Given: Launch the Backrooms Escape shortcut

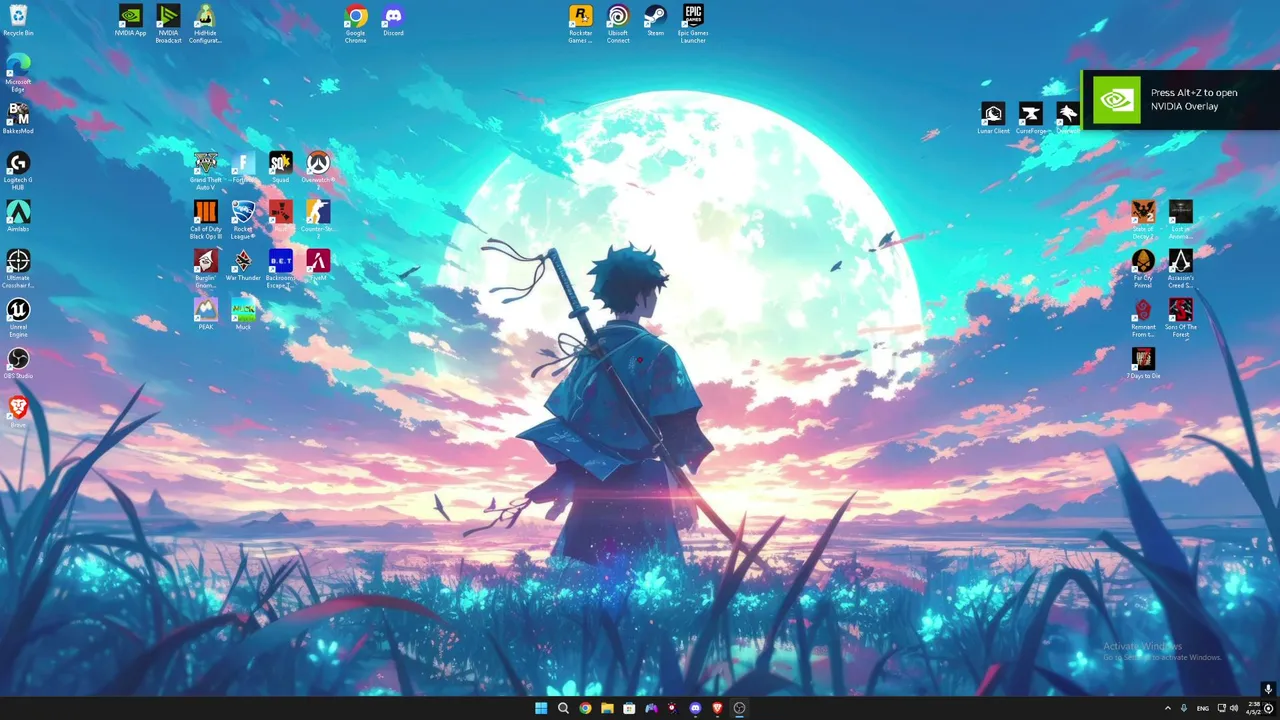Looking at the screenshot, I should [x=280, y=268].
